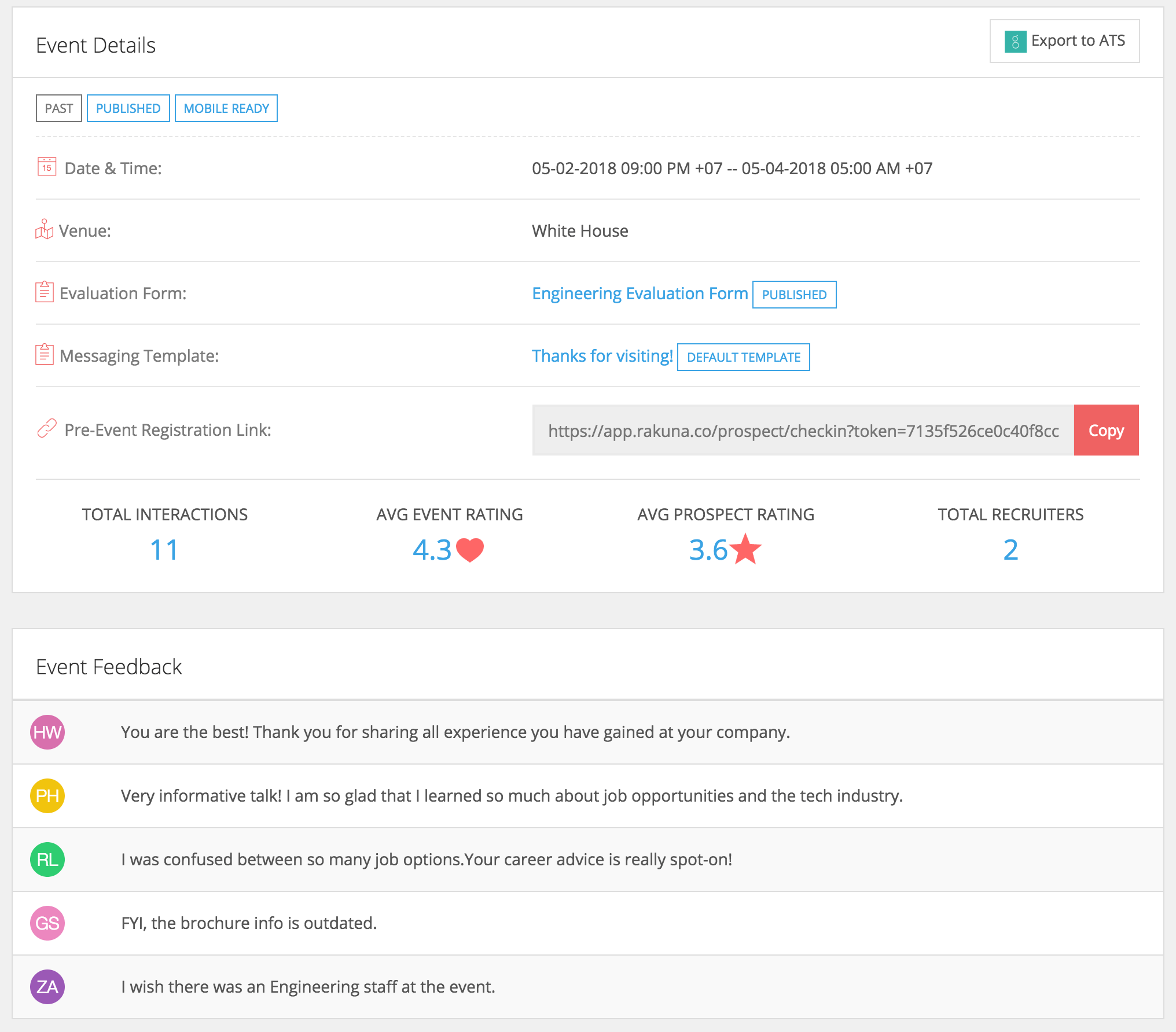The height and width of the screenshot is (1032, 1176).
Task: Click the green RL feedback avatar
Action: tap(47, 860)
